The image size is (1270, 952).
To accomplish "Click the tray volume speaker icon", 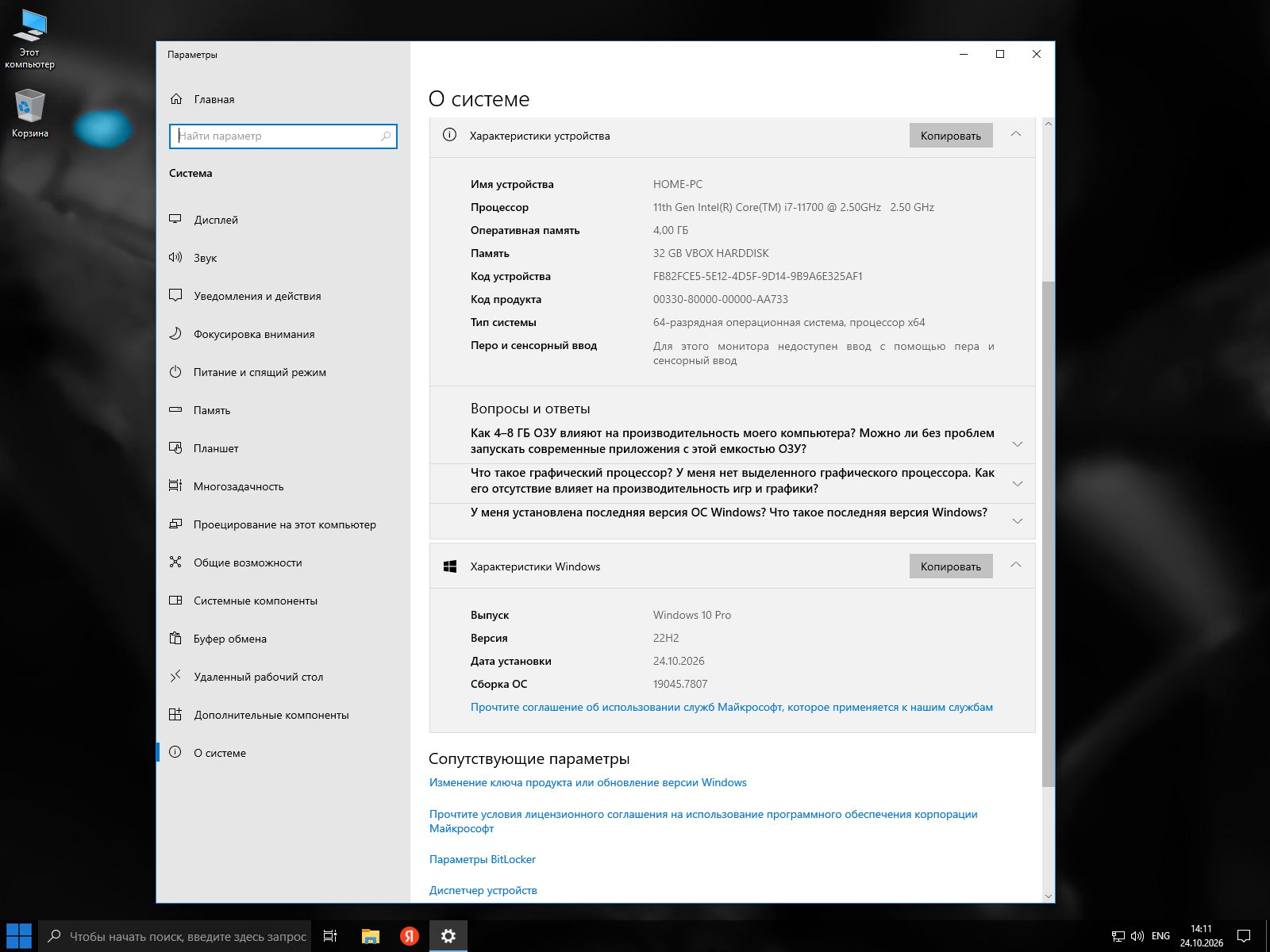I will point(1137,936).
